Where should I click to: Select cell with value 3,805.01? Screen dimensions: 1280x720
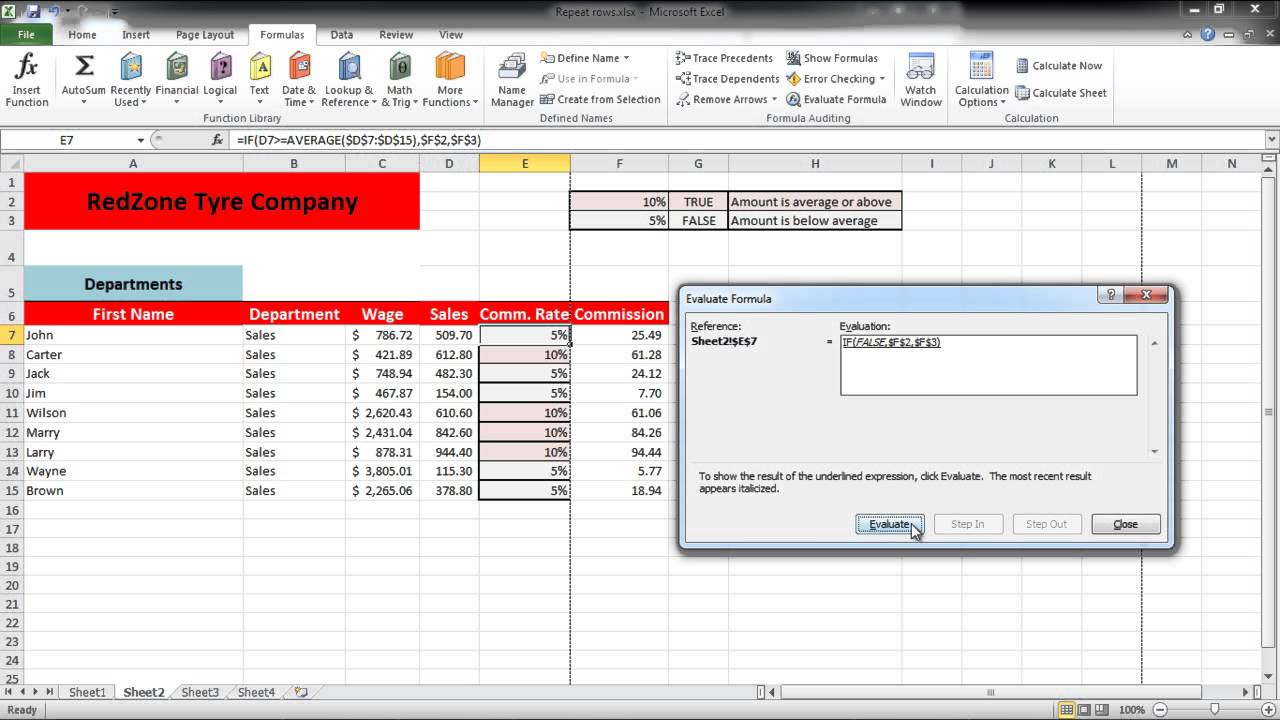coord(382,471)
